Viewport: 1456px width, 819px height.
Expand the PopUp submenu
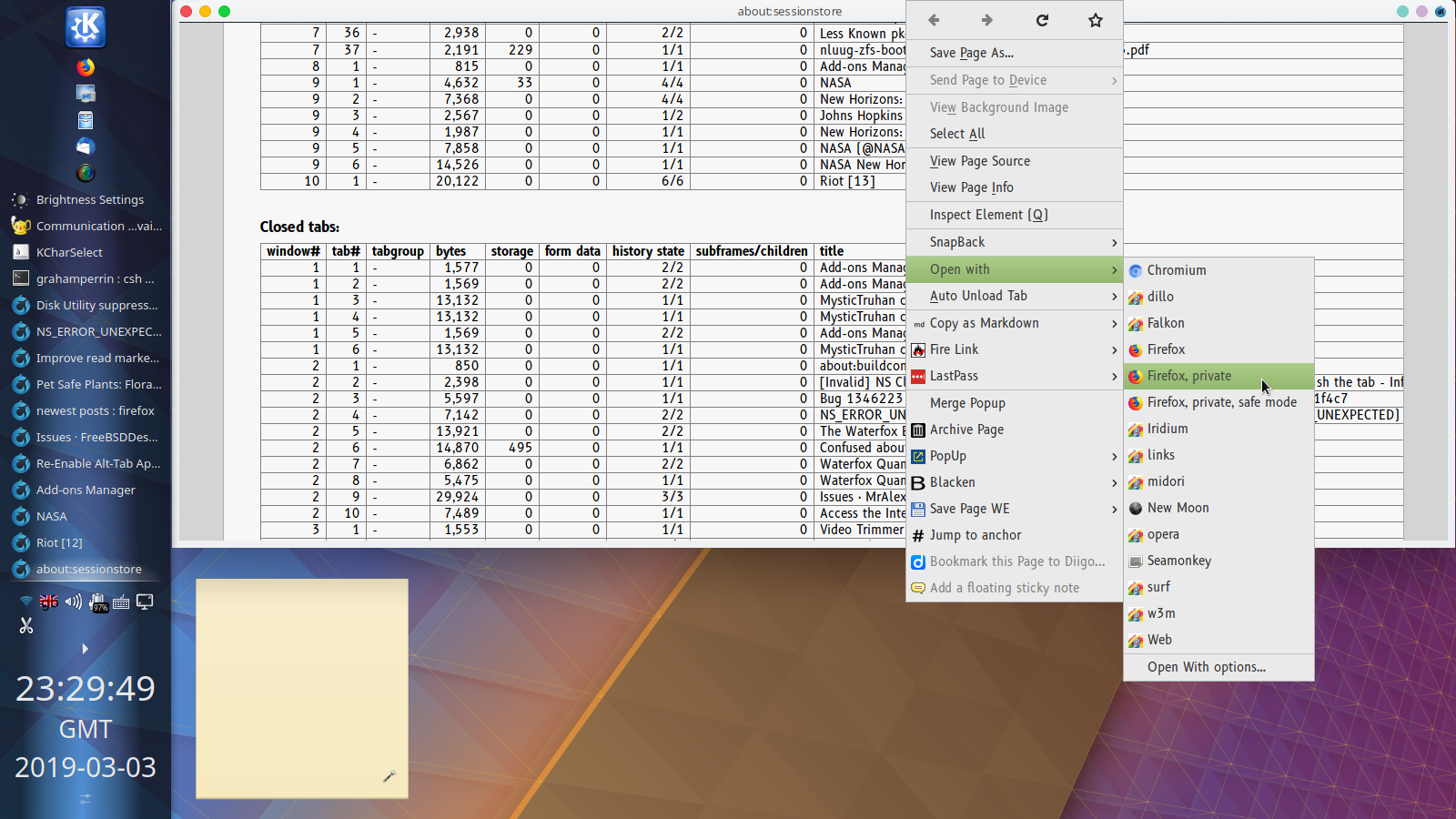click(x=1014, y=456)
